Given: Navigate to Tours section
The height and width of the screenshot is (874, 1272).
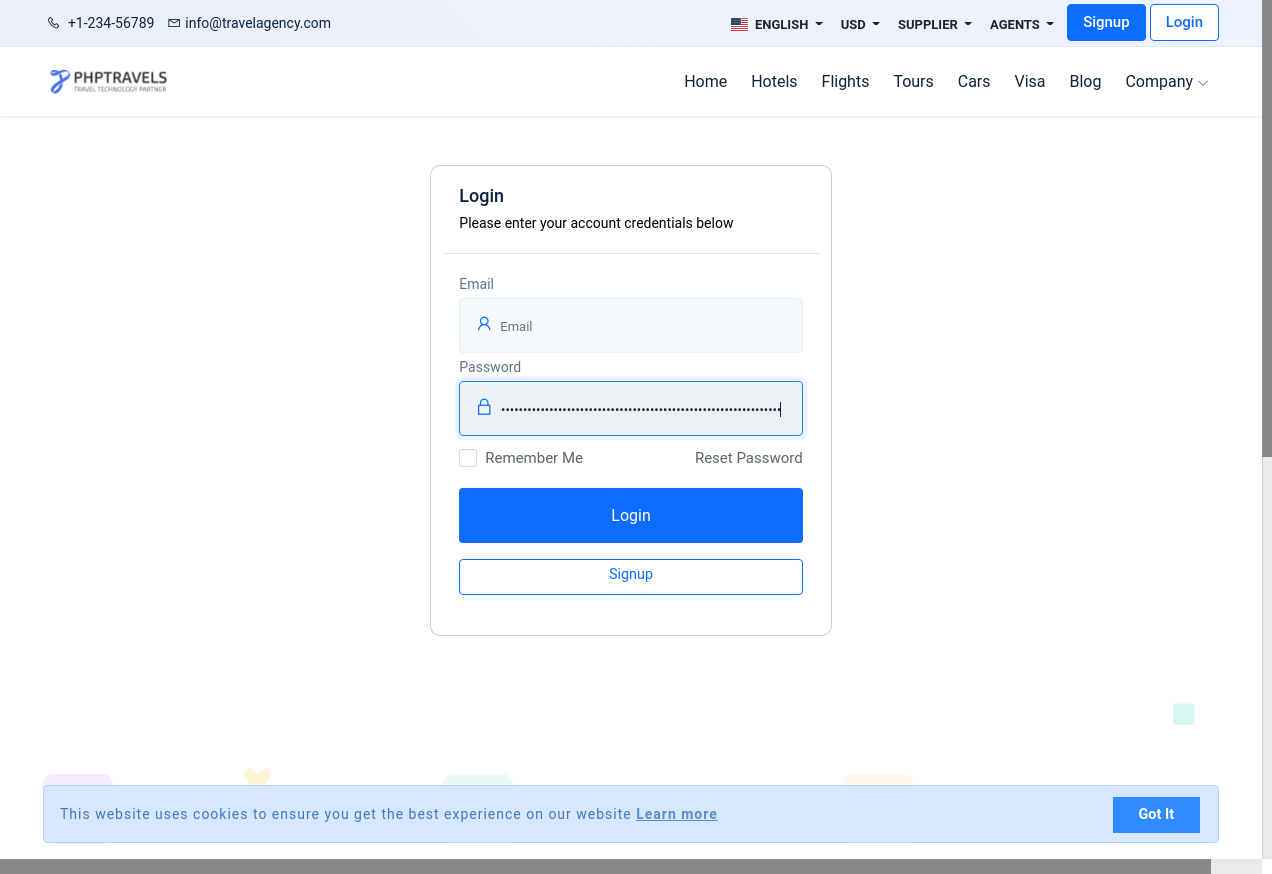Looking at the screenshot, I should (913, 82).
